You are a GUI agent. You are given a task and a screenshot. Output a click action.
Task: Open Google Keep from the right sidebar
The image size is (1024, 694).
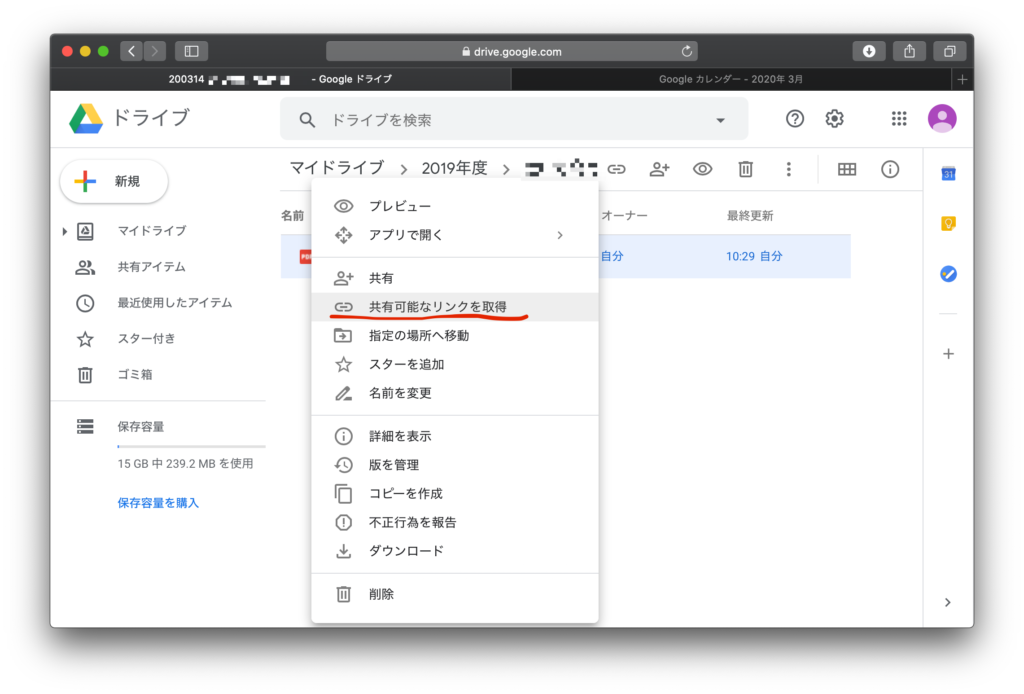tap(947, 225)
